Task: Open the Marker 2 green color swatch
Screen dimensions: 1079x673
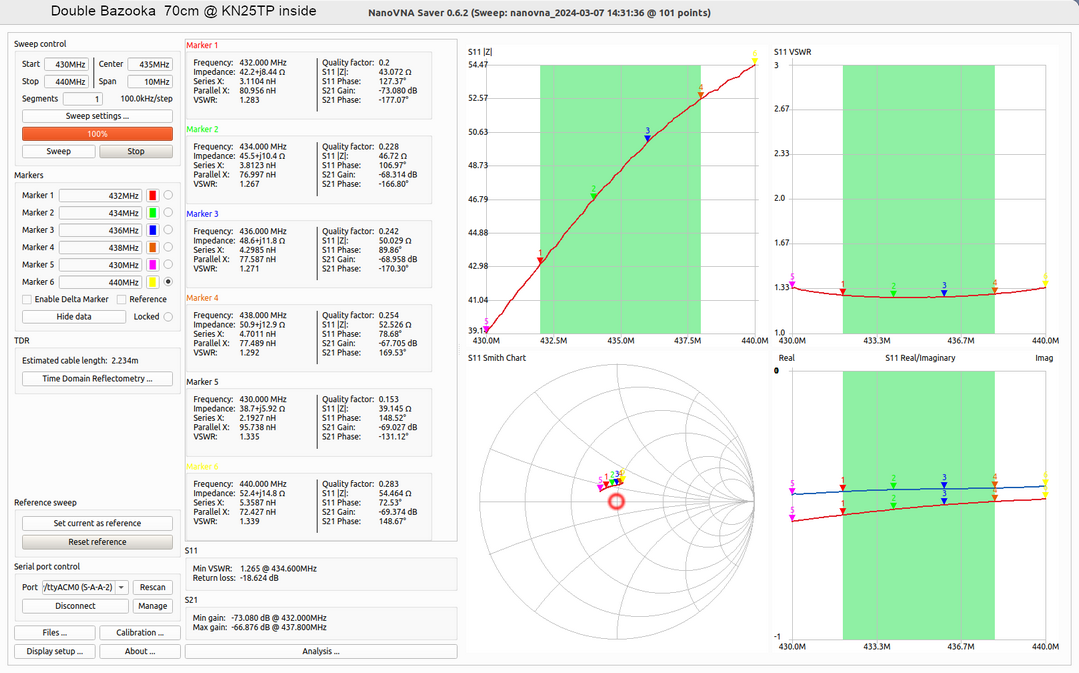Action: (x=153, y=213)
